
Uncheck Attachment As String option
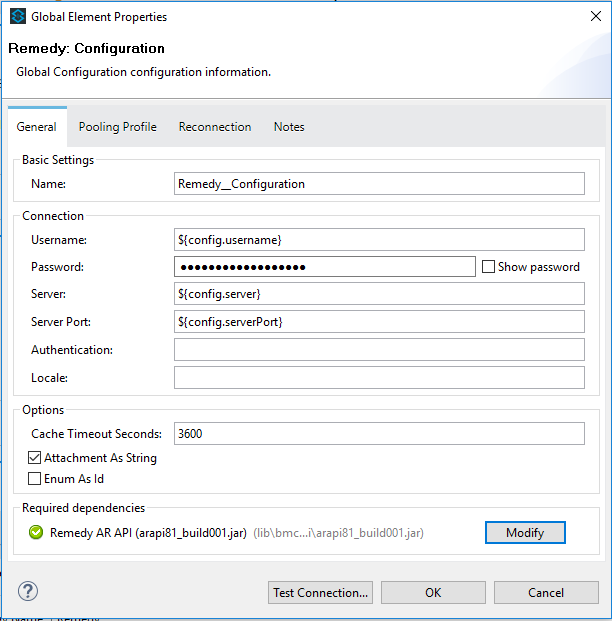34,458
